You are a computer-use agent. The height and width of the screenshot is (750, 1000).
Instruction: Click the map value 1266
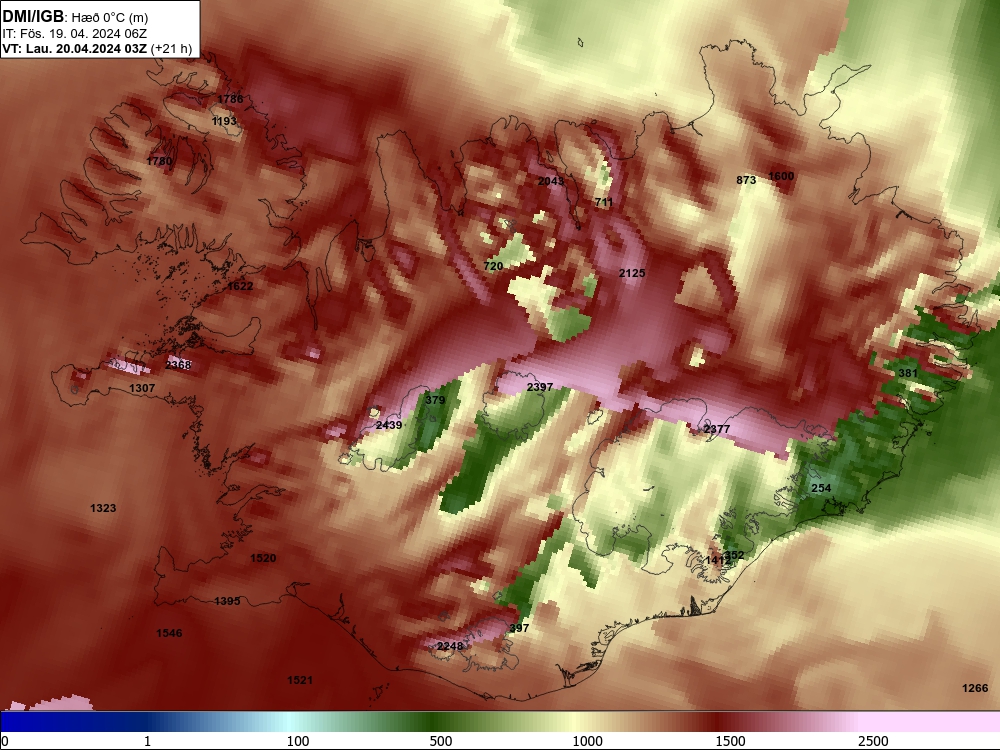[975, 689]
